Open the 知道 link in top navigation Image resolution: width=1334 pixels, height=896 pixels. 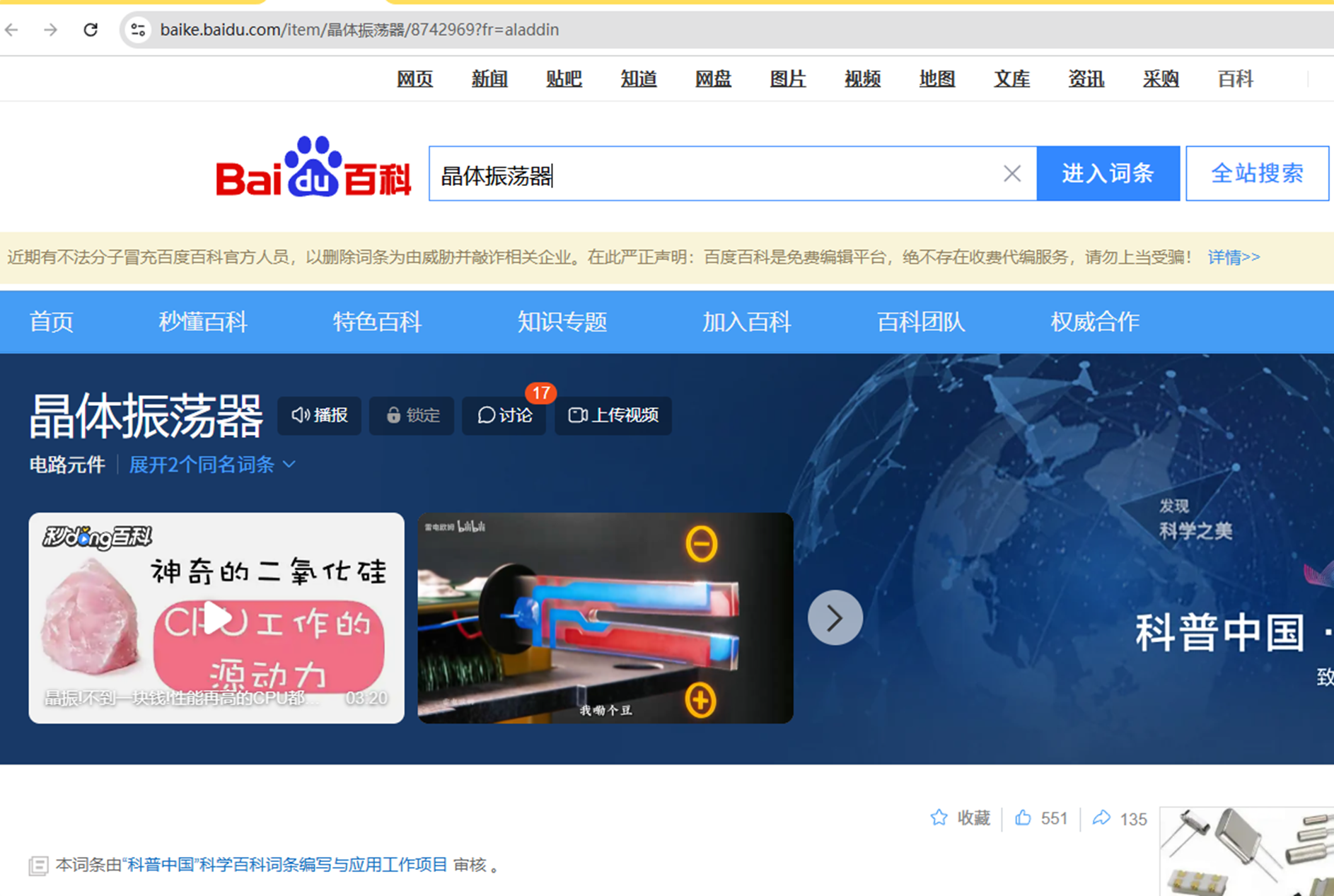tap(639, 79)
